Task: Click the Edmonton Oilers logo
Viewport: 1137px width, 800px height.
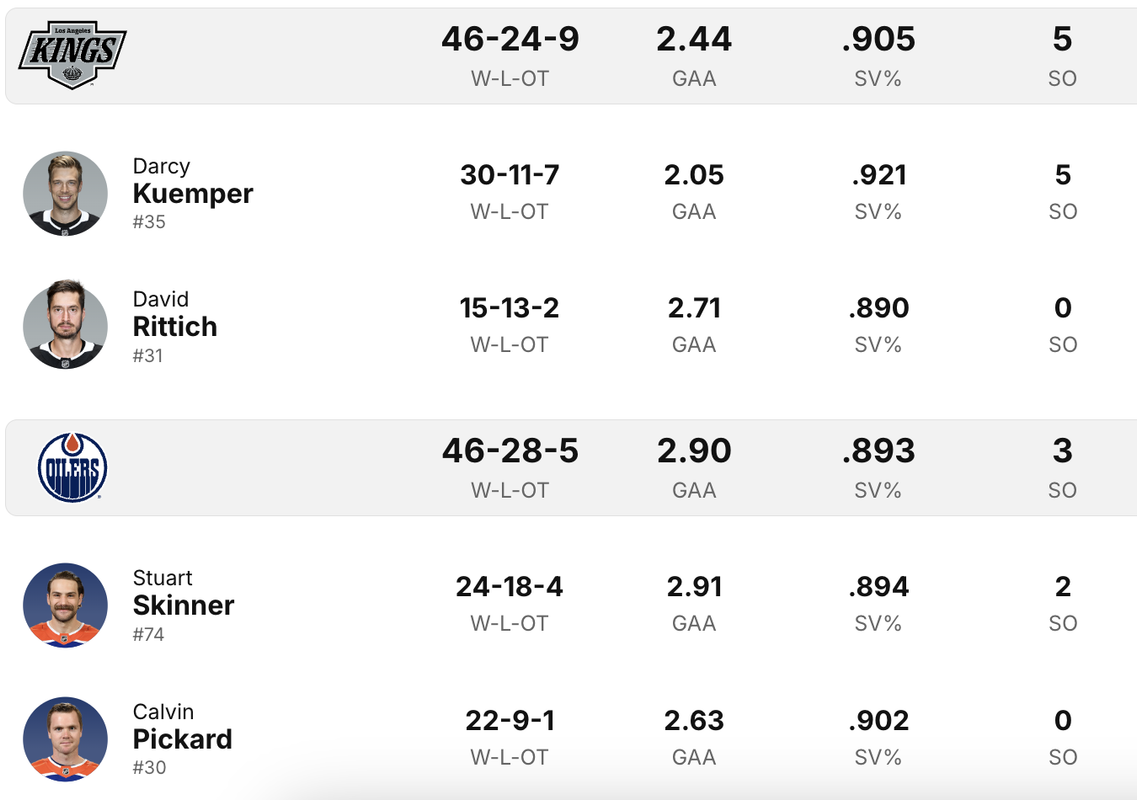Action: point(73,468)
